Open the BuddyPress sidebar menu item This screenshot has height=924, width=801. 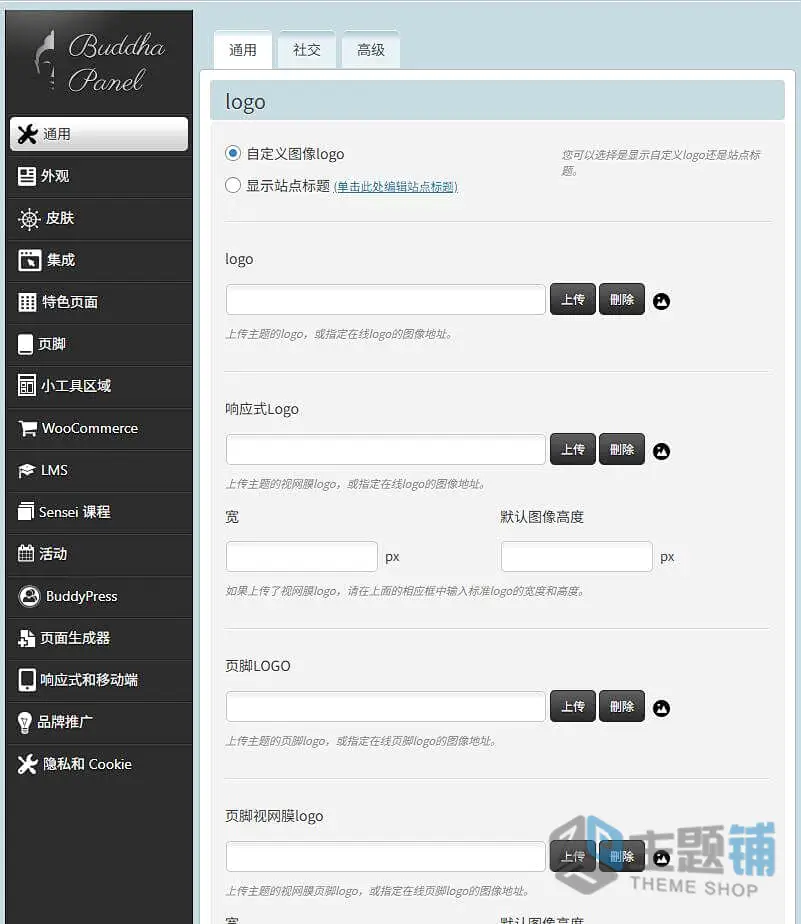(99, 596)
